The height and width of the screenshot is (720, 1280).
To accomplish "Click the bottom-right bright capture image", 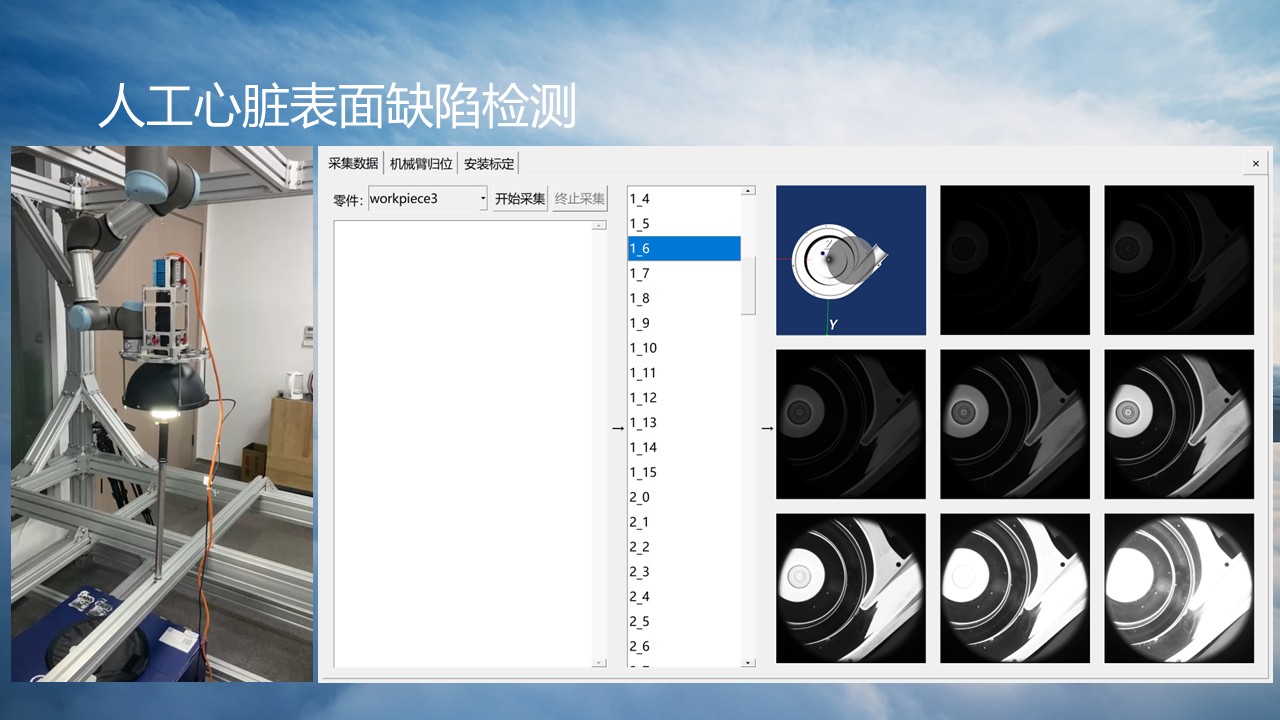I will point(1178,587).
